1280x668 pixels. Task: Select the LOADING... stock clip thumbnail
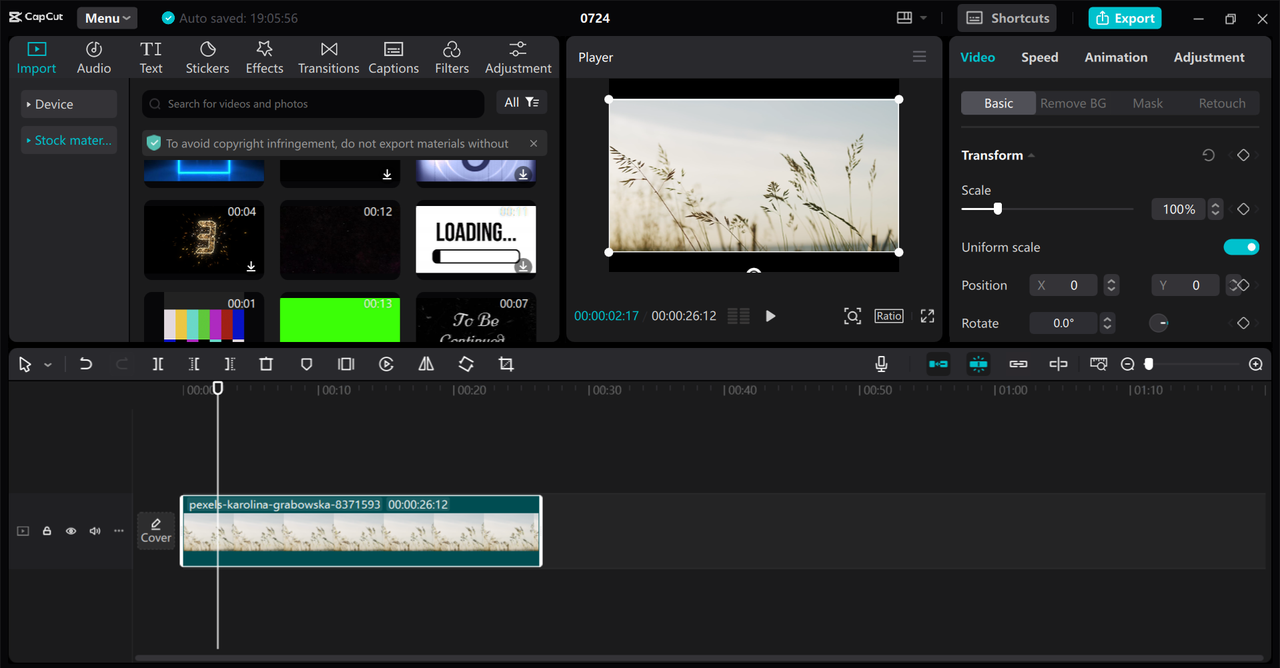[x=476, y=240]
